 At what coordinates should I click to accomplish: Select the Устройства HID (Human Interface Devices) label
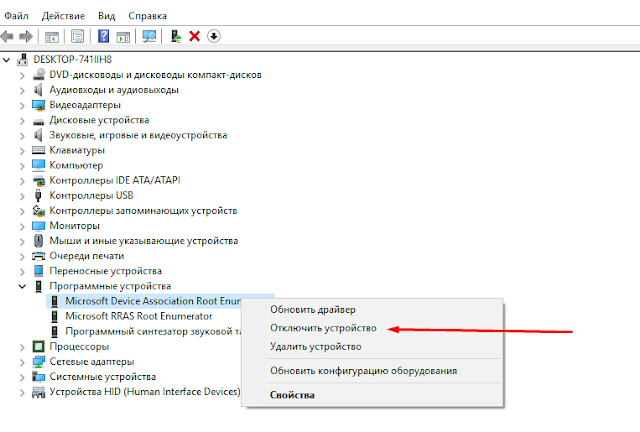(145, 392)
